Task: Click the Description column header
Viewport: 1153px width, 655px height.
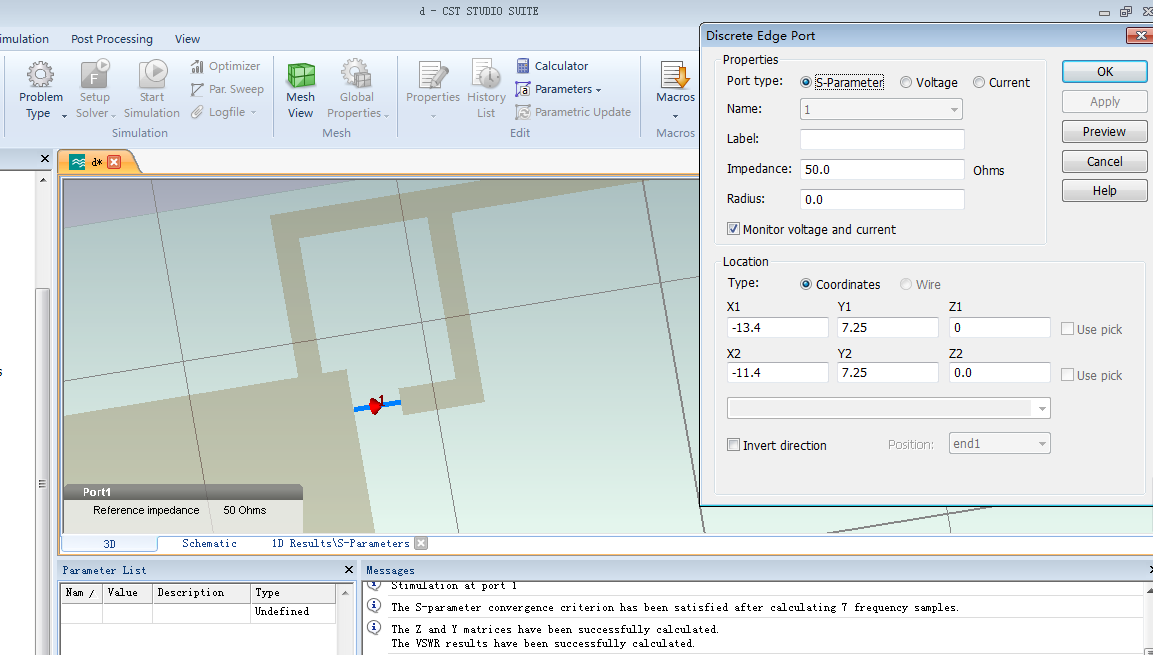Action: (201, 593)
